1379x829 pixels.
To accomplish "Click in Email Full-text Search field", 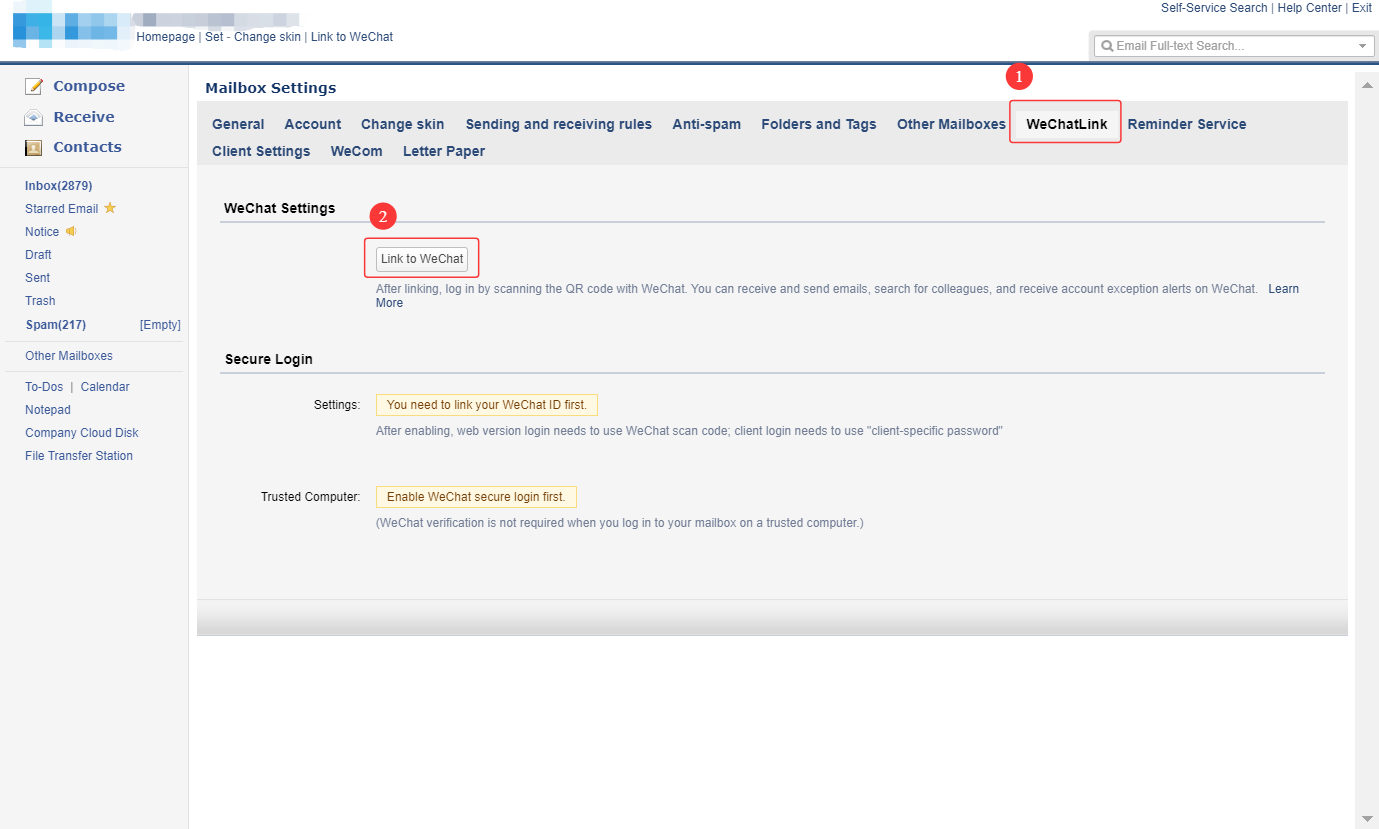I will pyautogui.click(x=1232, y=46).
